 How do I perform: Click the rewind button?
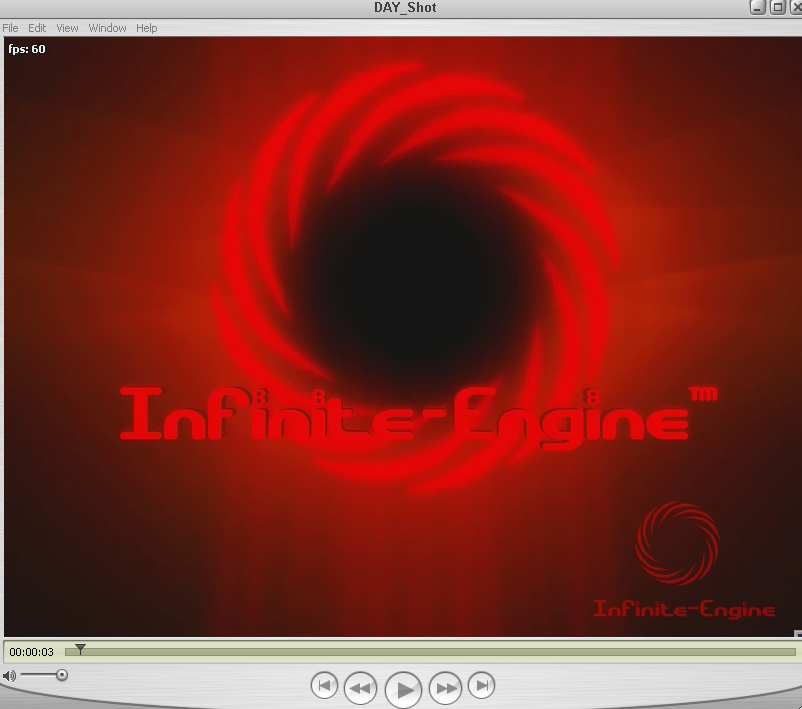pyautogui.click(x=361, y=688)
